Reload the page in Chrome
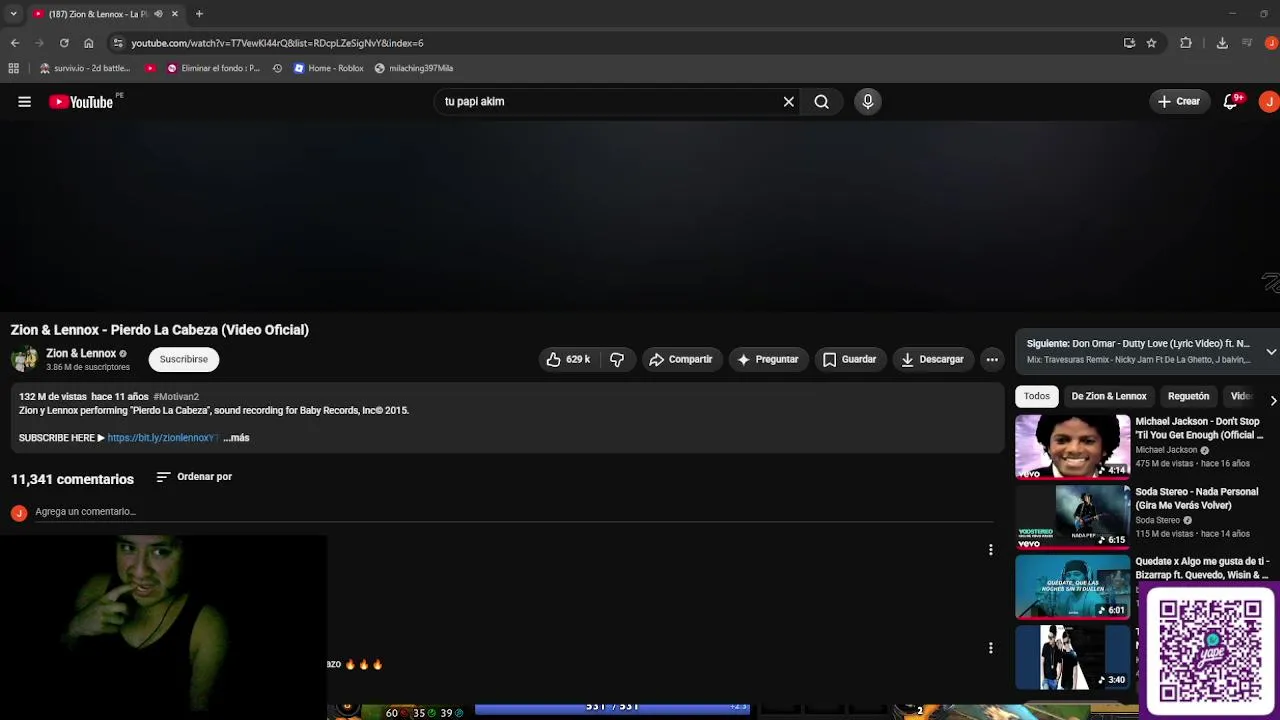 coord(64,43)
